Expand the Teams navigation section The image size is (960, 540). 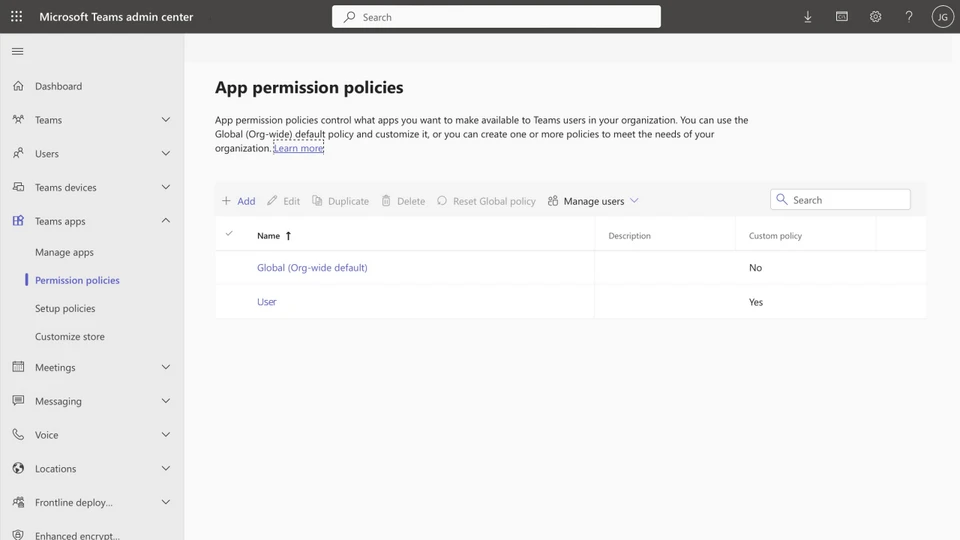coord(166,120)
